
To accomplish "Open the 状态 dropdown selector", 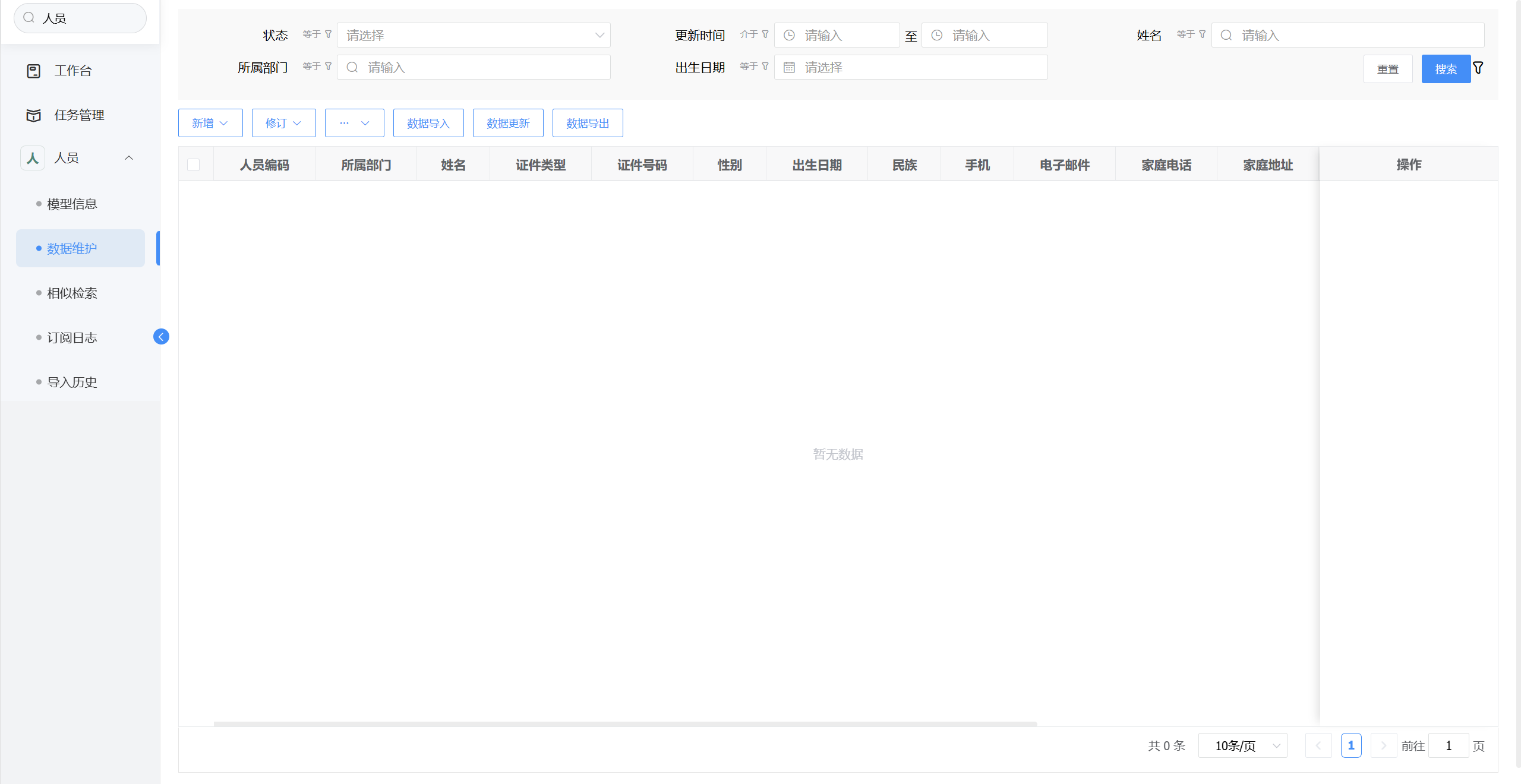I will coord(473,35).
